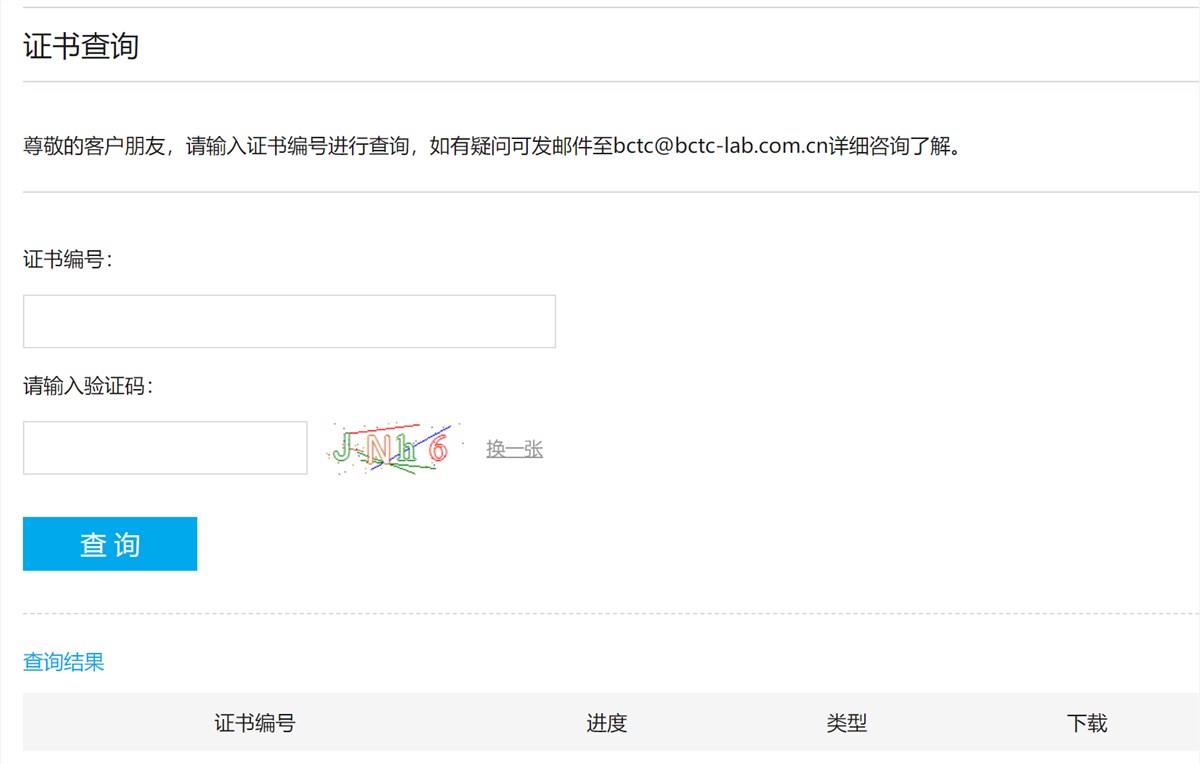Click the 证书编号: field label
Screen dimensions: 1200x764
pyautogui.click(x=68, y=260)
